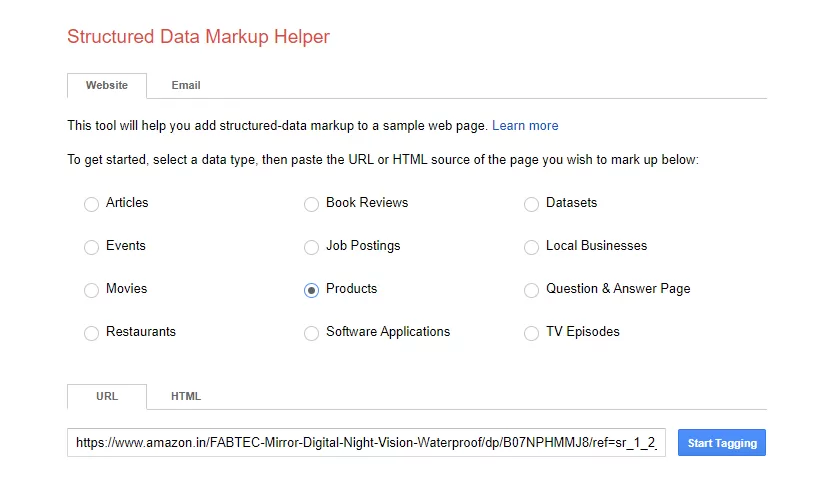The width and height of the screenshot is (823, 496).
Task: Open the Learn more link
Action: tap(525, 126)
